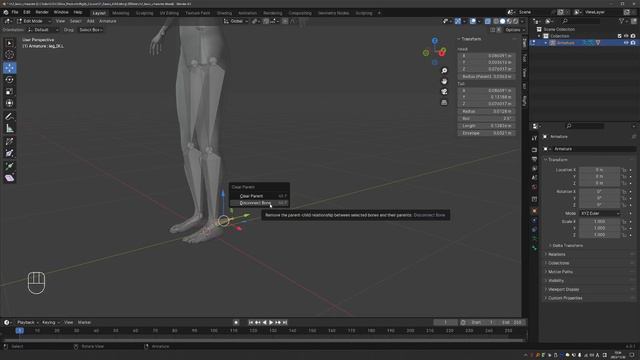Image resolution: width=640 pixels, height=360 pixels.
Task: Open the Global orientation dropdown
Action: [x=236, y=21]
